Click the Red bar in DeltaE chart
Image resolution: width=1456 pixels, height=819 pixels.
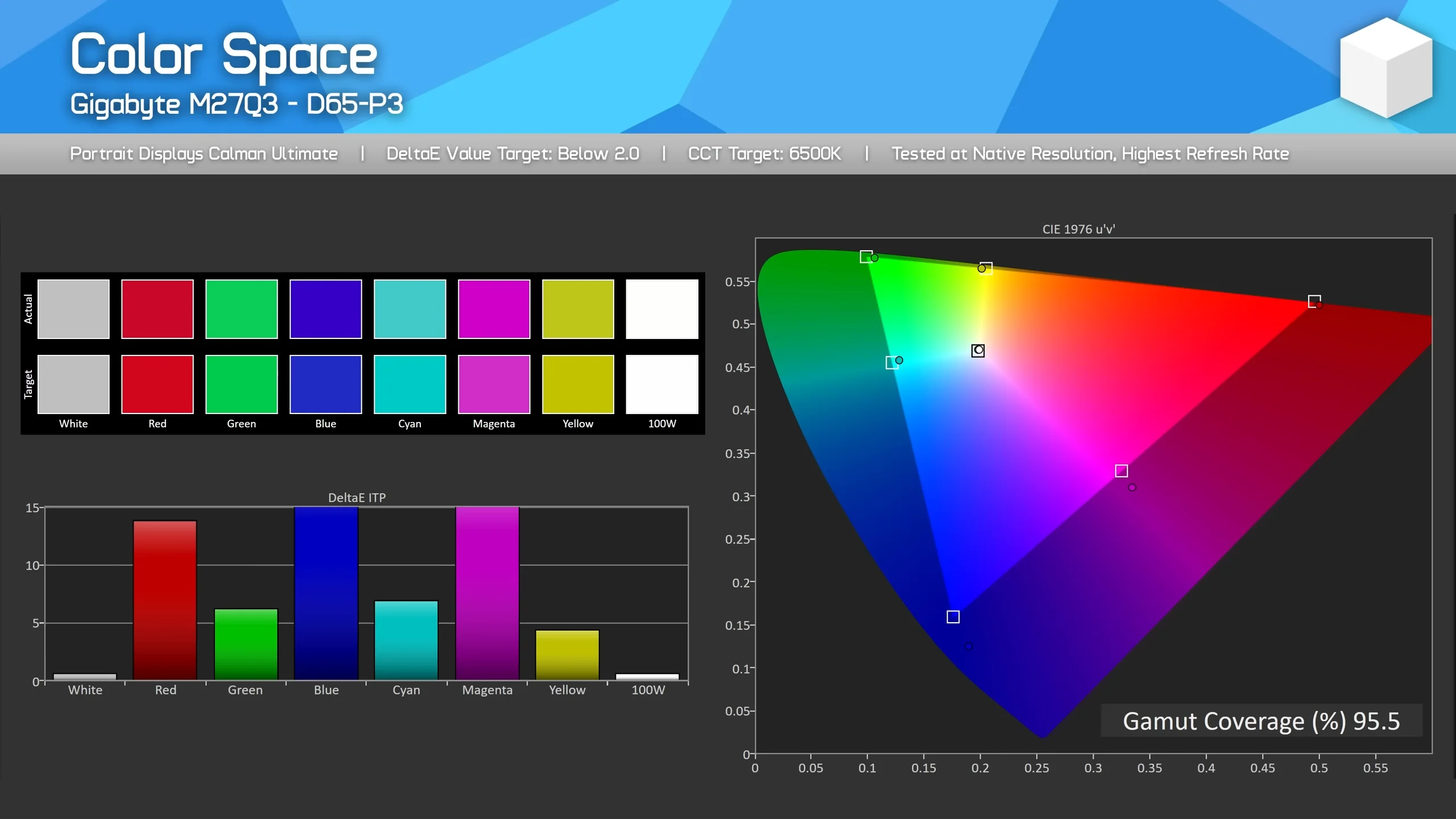tap(164, 597)
